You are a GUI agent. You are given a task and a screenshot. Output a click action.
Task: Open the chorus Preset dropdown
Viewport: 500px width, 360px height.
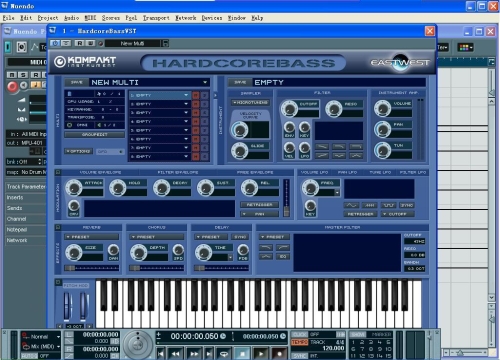point(157,237)
